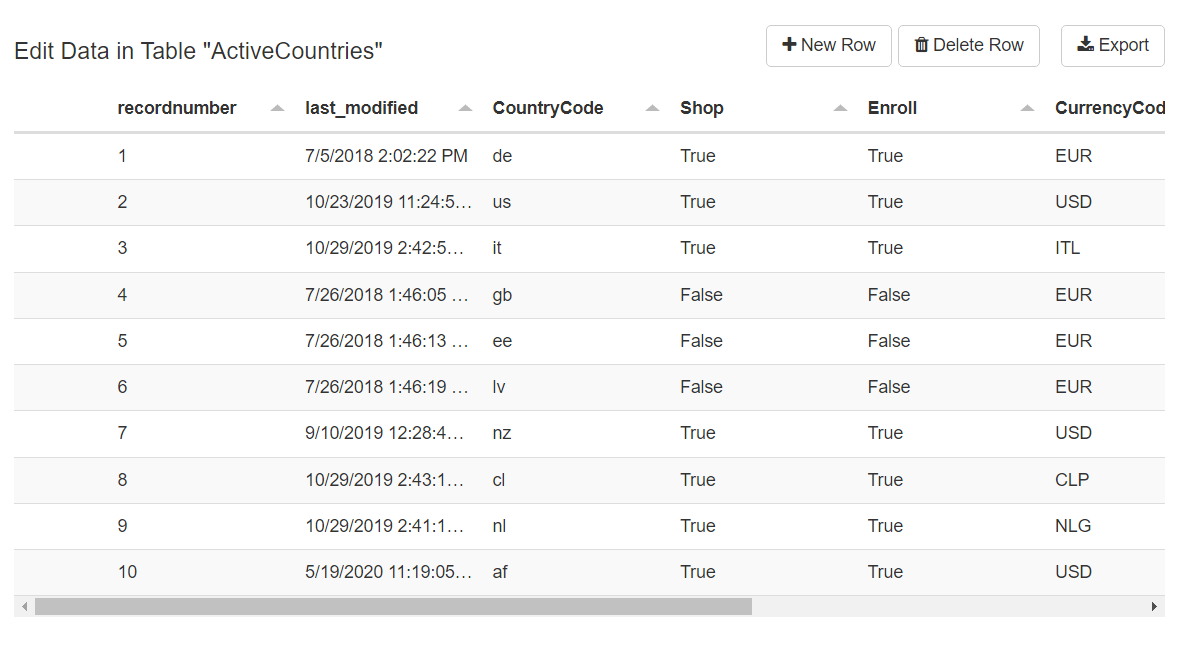Viewport: 1178px width, 652px height.
Task: Select the row with country code de
Action: 502,156
